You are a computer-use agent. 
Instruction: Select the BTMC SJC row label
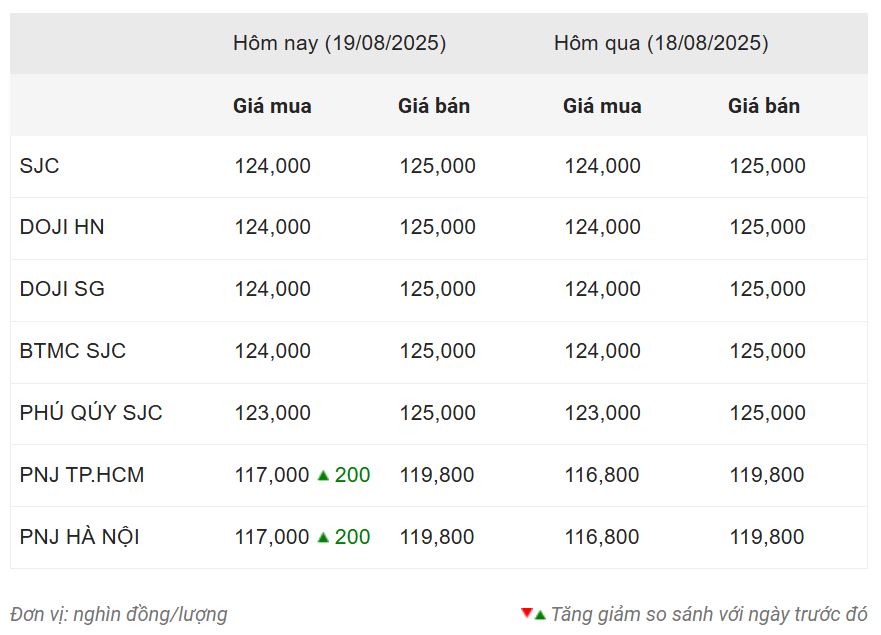[x=72, y=351]
